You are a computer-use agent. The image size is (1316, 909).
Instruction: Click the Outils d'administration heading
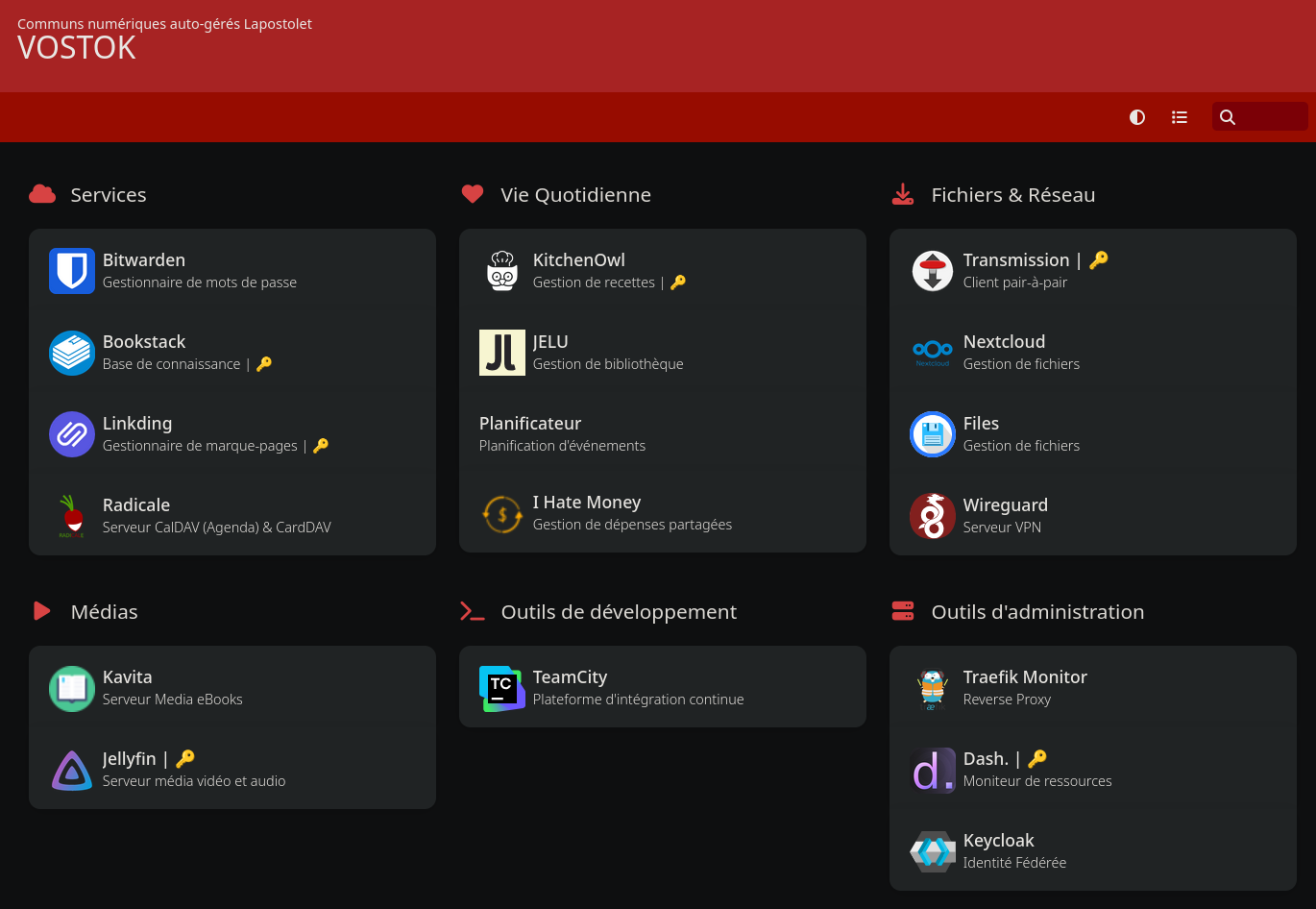pos(1037,612)
